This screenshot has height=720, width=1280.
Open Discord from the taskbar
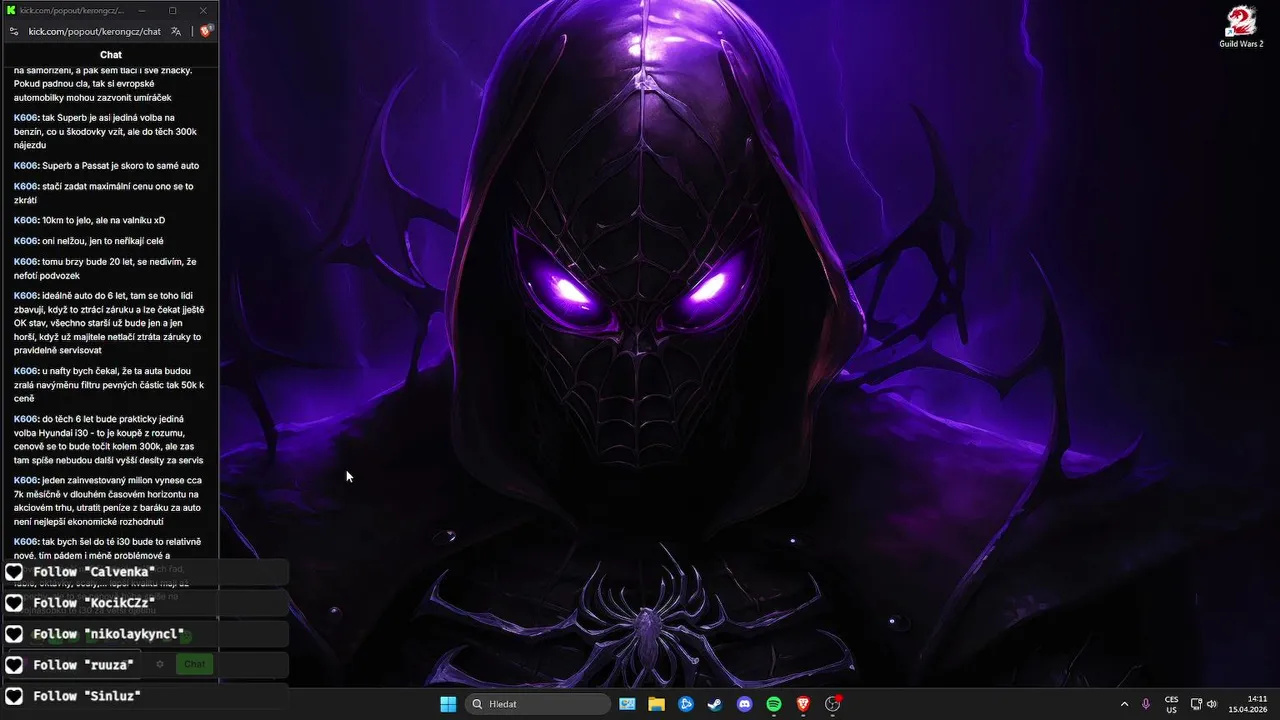click(744, 704)
